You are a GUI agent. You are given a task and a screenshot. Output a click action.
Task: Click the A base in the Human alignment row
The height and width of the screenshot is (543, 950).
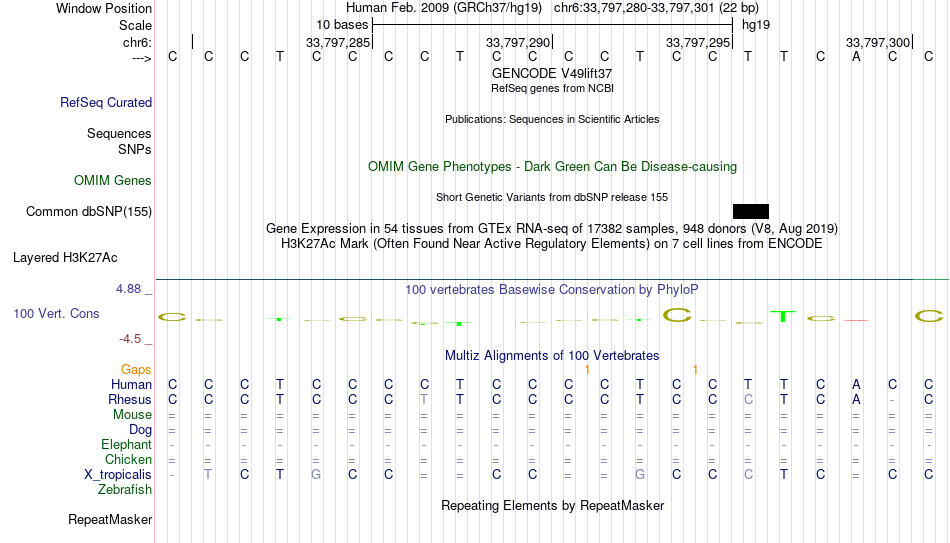click(856, 385)
